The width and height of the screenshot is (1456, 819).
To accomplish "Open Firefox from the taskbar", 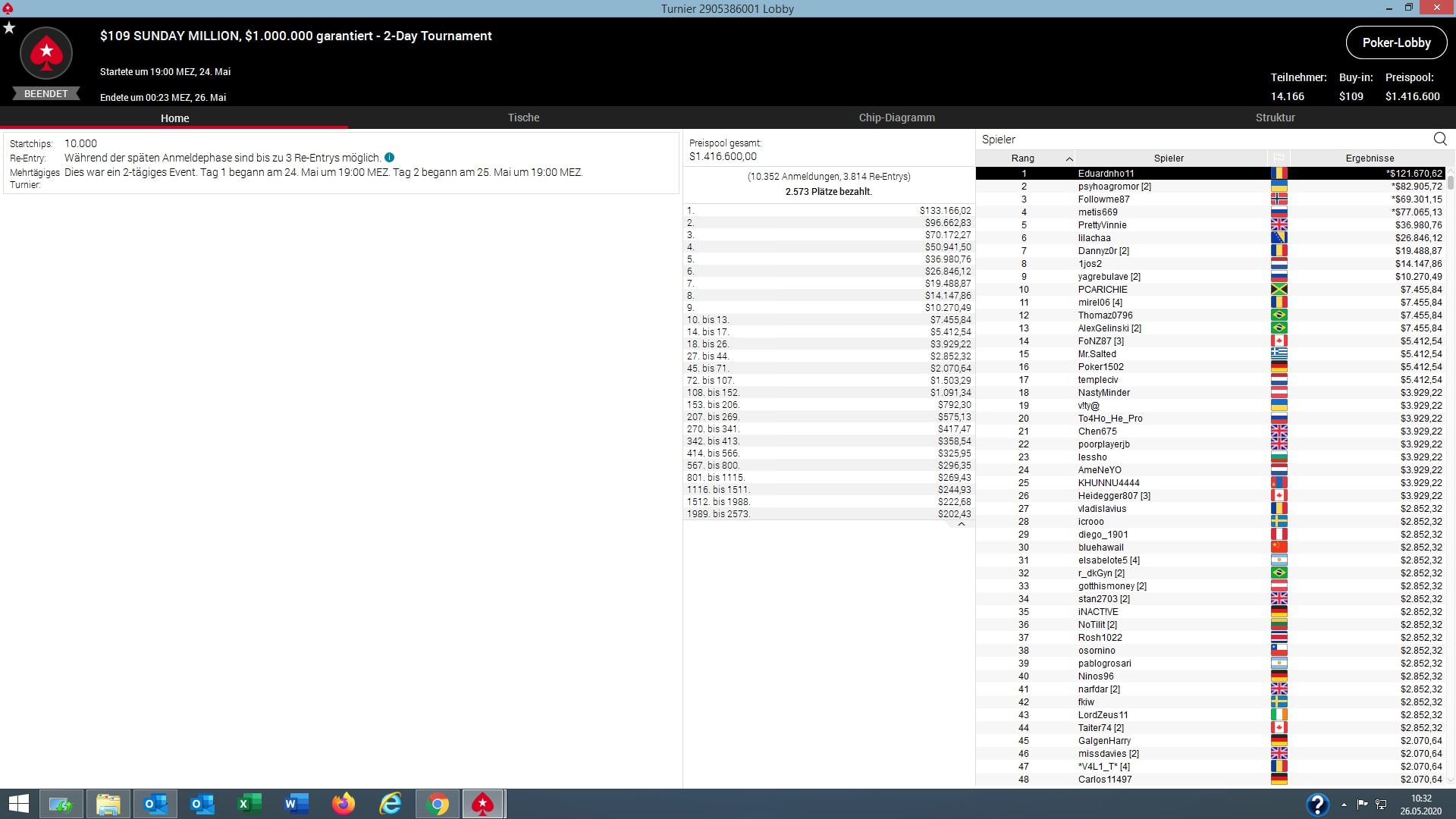I will tap(344, 804).
